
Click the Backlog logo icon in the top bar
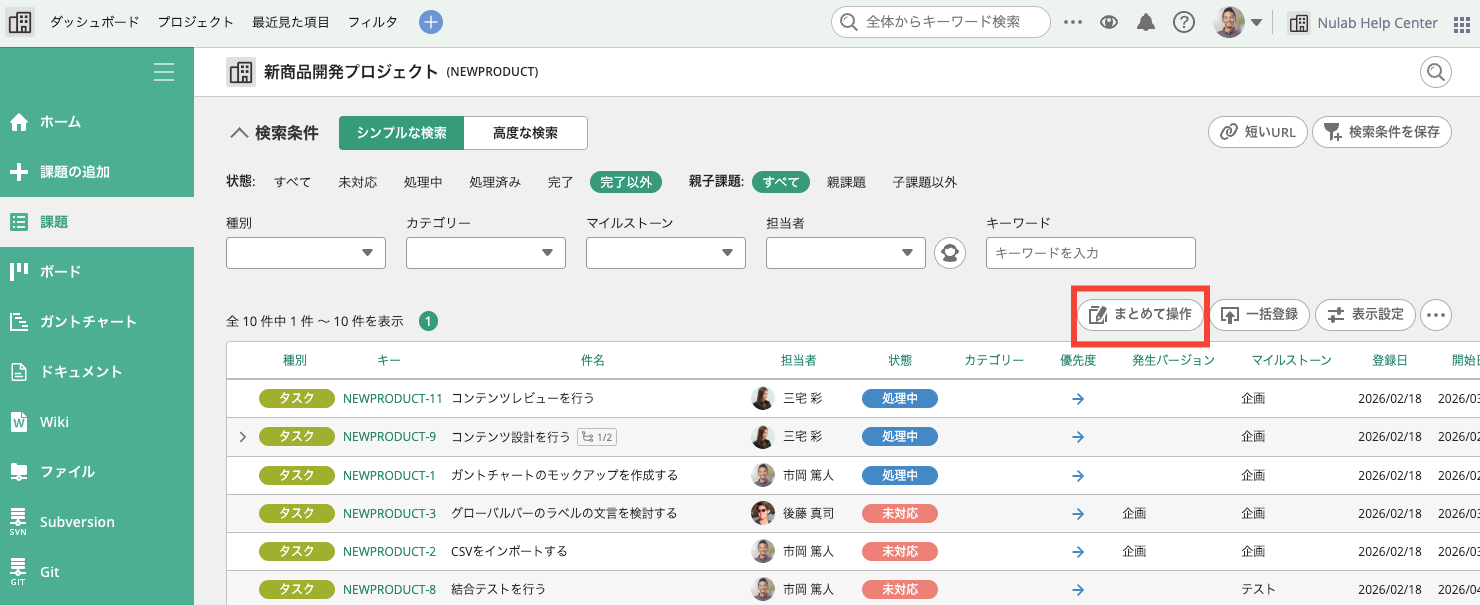(20, 22)
